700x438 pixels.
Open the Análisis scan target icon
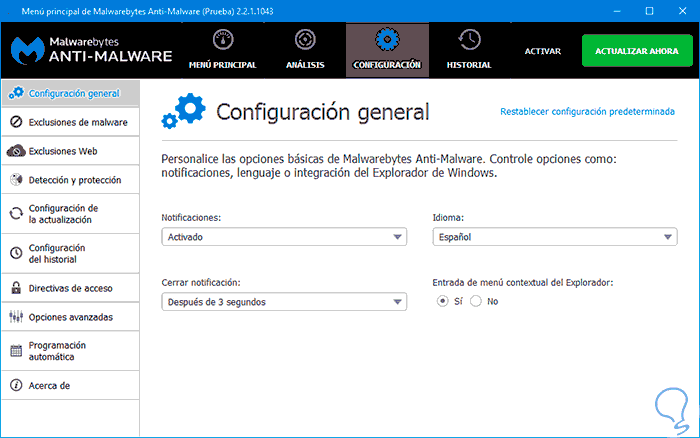305,40
